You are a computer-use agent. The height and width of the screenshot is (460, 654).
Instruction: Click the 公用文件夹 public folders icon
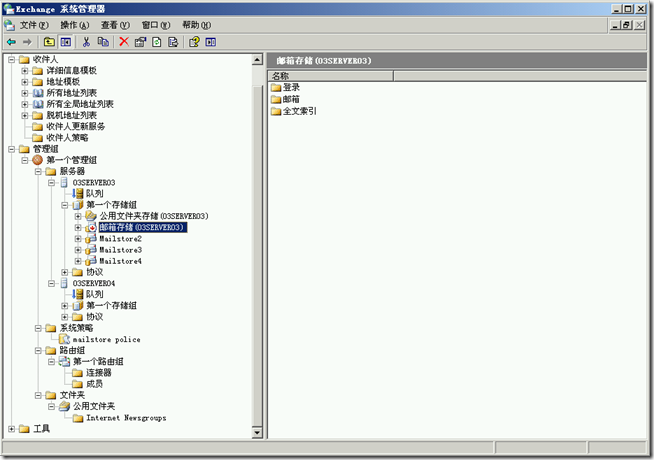pos(64,406)
